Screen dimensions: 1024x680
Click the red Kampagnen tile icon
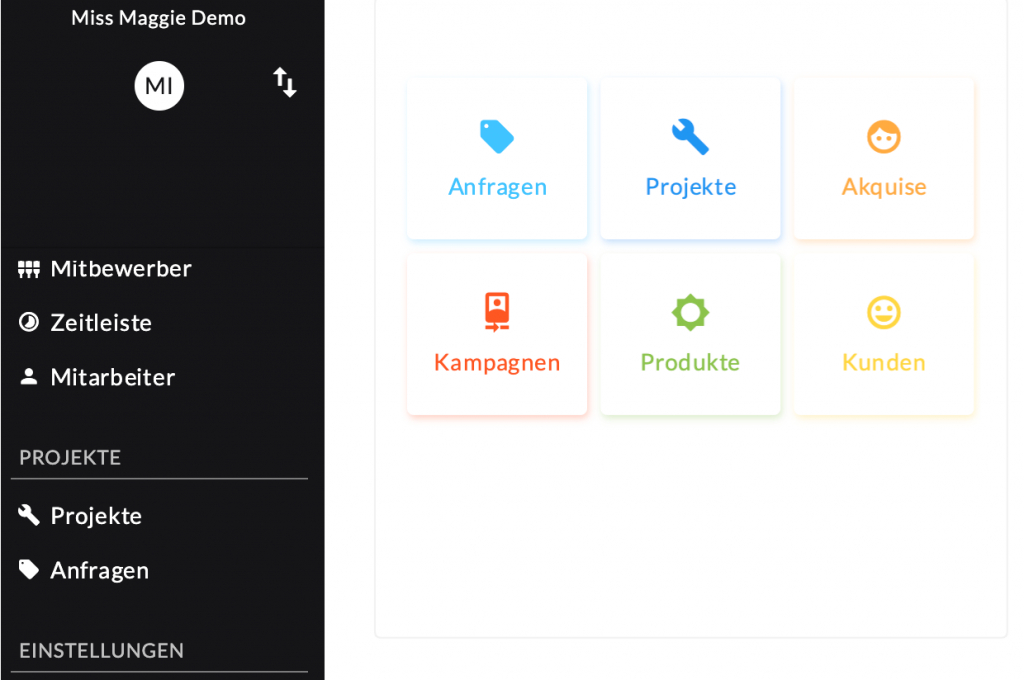497,312
